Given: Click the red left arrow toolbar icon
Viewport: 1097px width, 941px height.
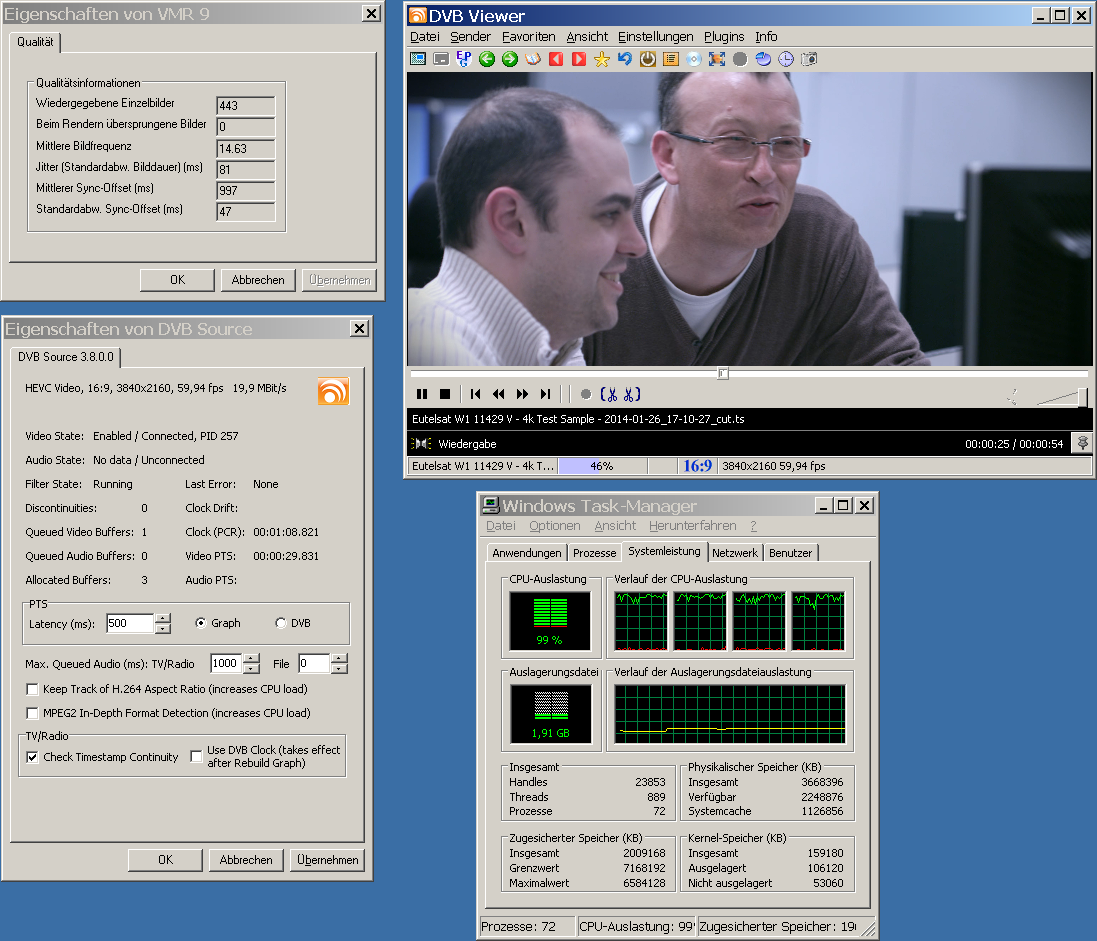Looking at the screenshot, I should (x=556, y=59).
